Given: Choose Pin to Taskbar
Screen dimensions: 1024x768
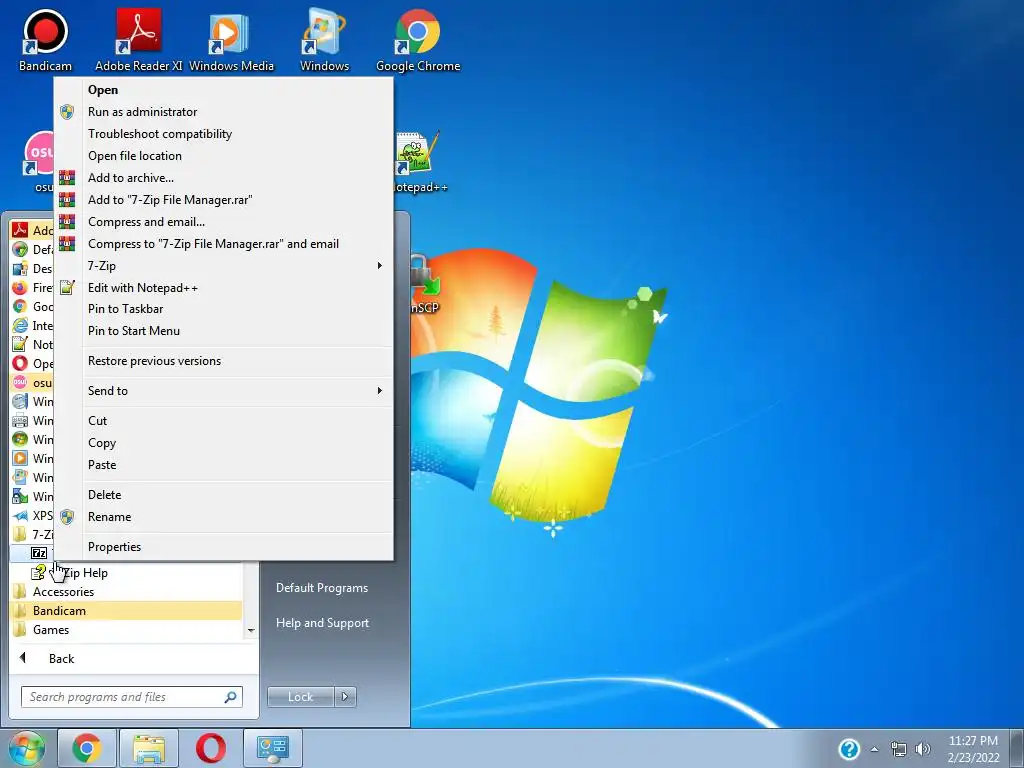Looking at the screenshot, I should coord(223,309).
